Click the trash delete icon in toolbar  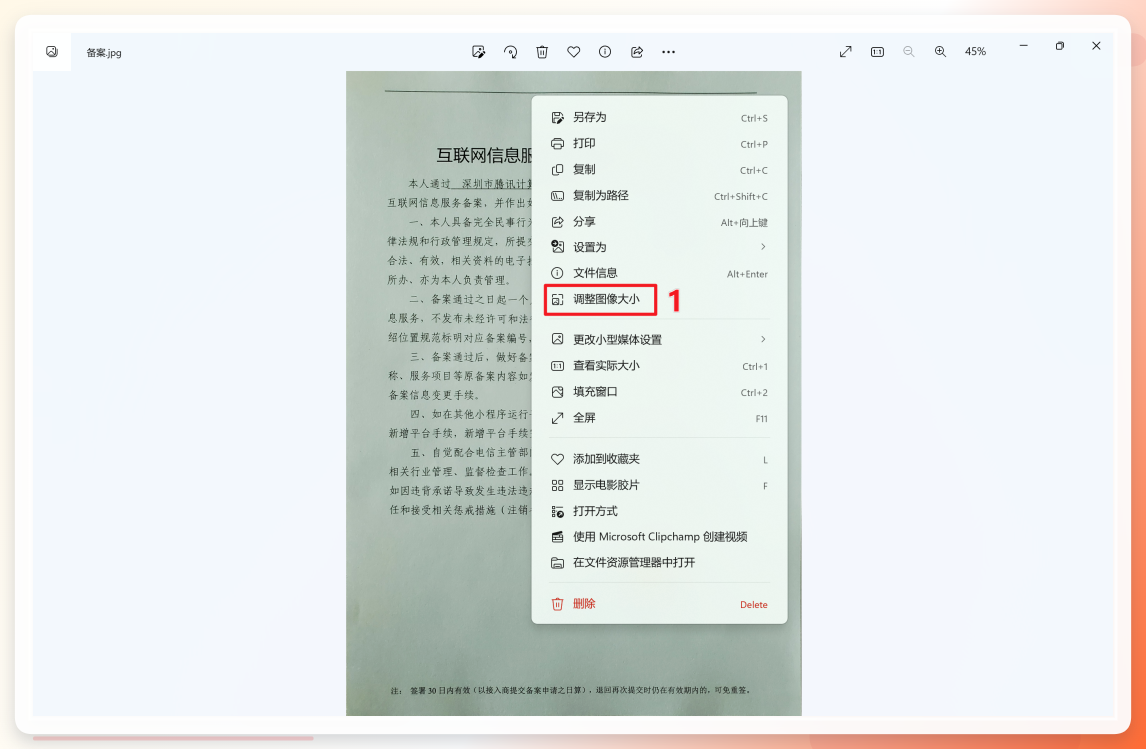[x=542, y=52]
